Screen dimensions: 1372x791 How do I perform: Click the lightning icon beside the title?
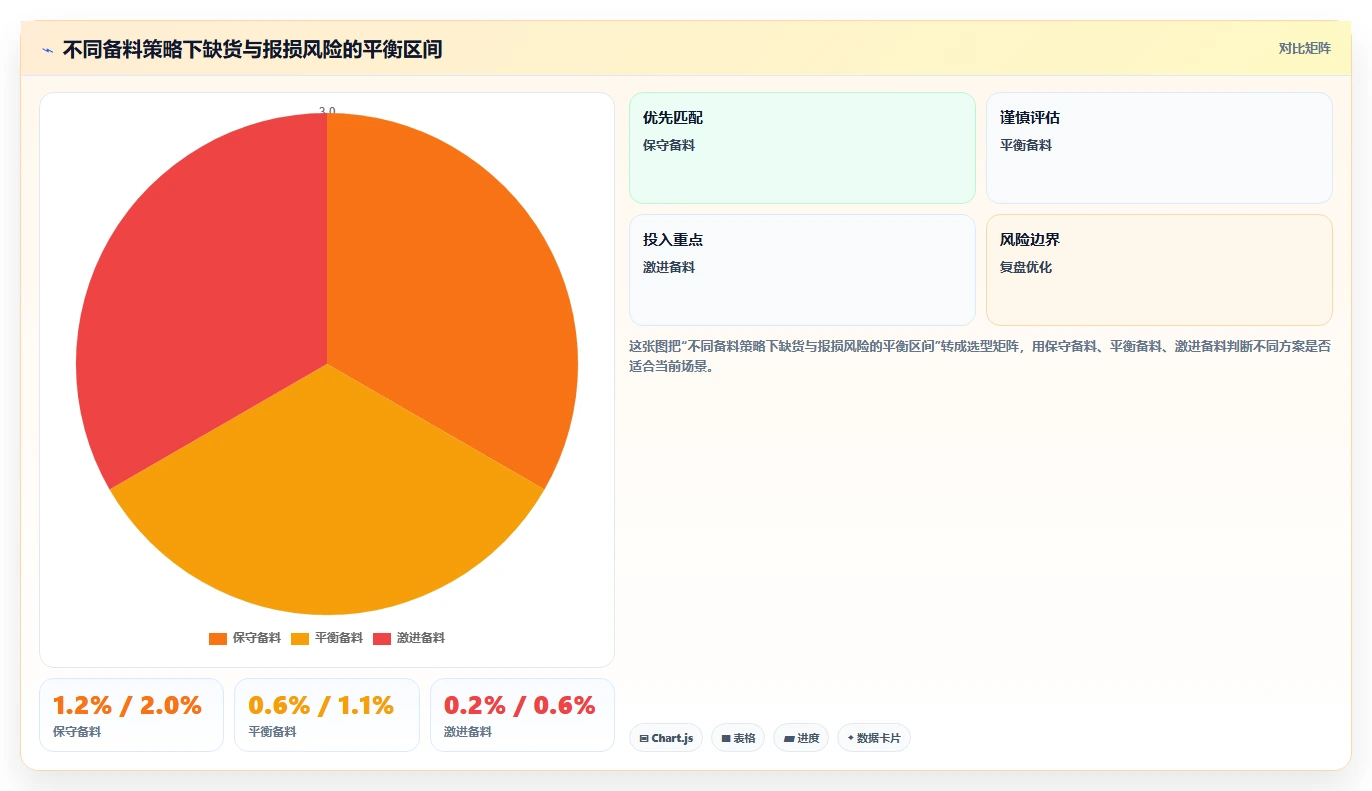(x=47, y=49)
